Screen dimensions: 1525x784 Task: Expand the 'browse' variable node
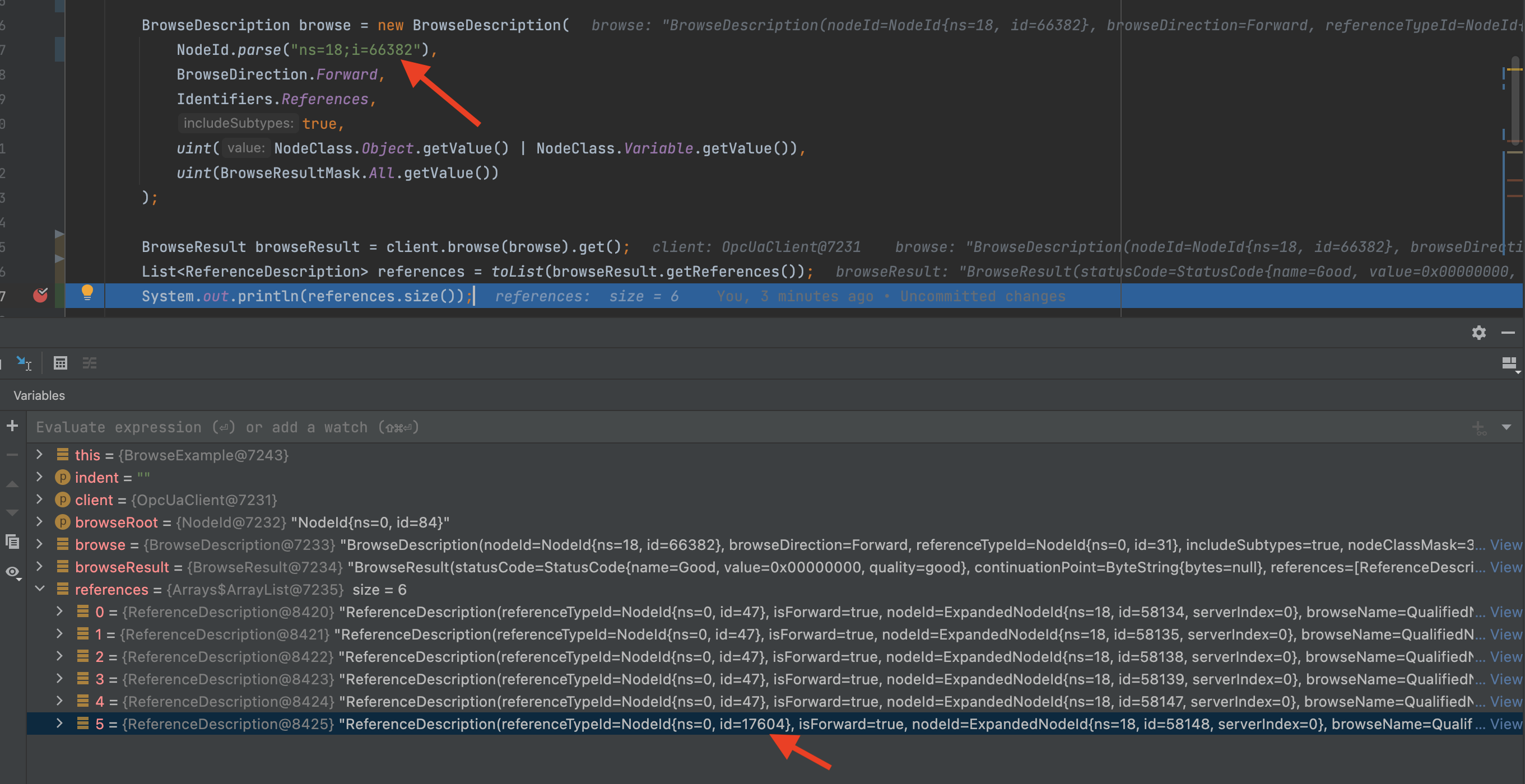tap(40, 544)
